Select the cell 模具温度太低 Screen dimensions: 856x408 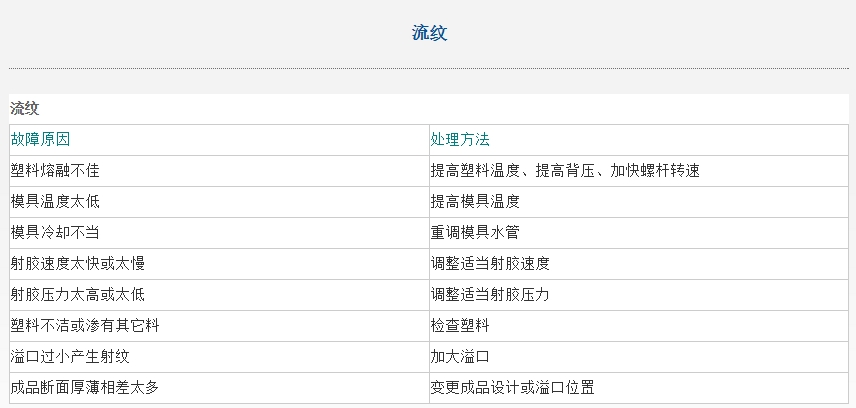tap(219, 202)
